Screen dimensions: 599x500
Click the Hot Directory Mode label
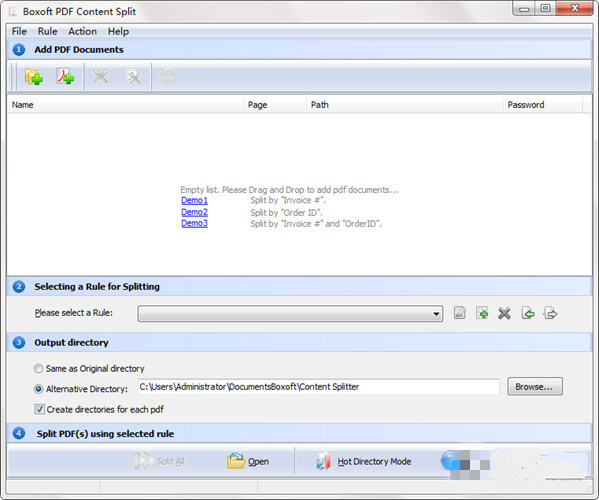tap(374, 461)
